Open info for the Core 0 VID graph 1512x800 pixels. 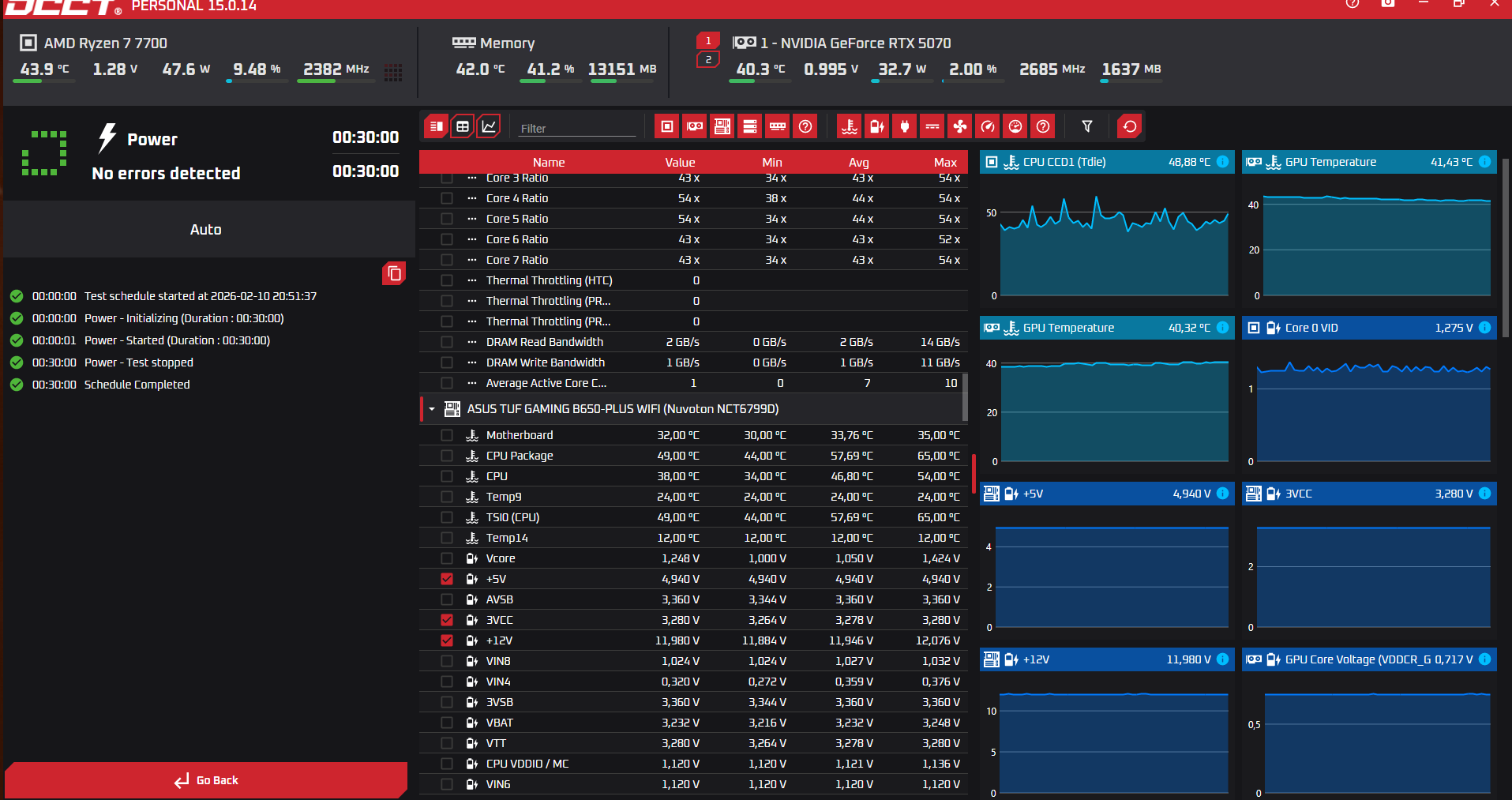[x=1484, y=328]
